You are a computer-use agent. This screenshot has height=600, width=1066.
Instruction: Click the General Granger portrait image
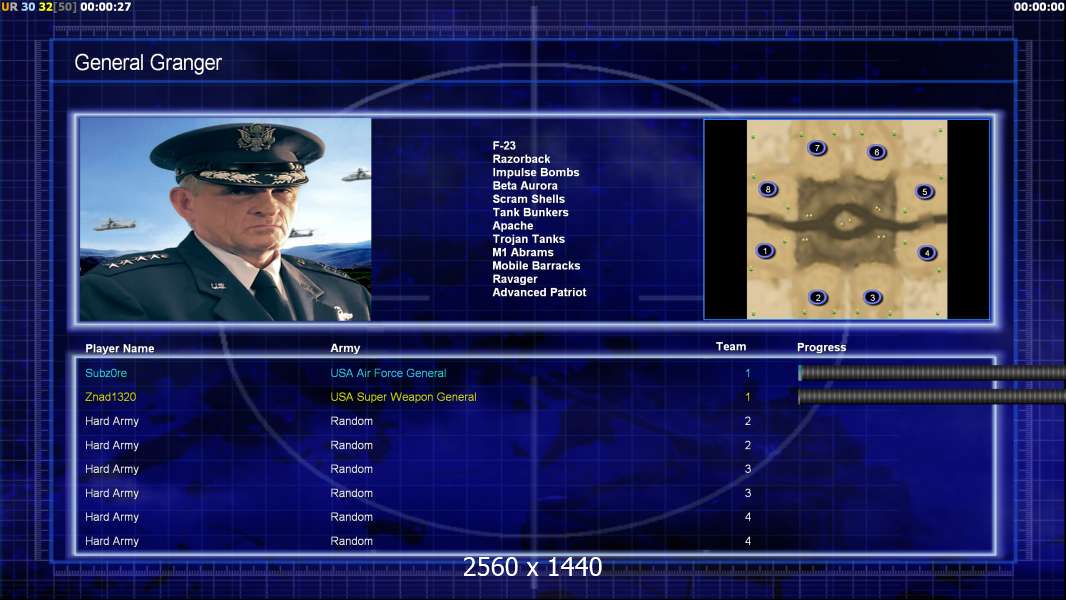click(225, 219)
